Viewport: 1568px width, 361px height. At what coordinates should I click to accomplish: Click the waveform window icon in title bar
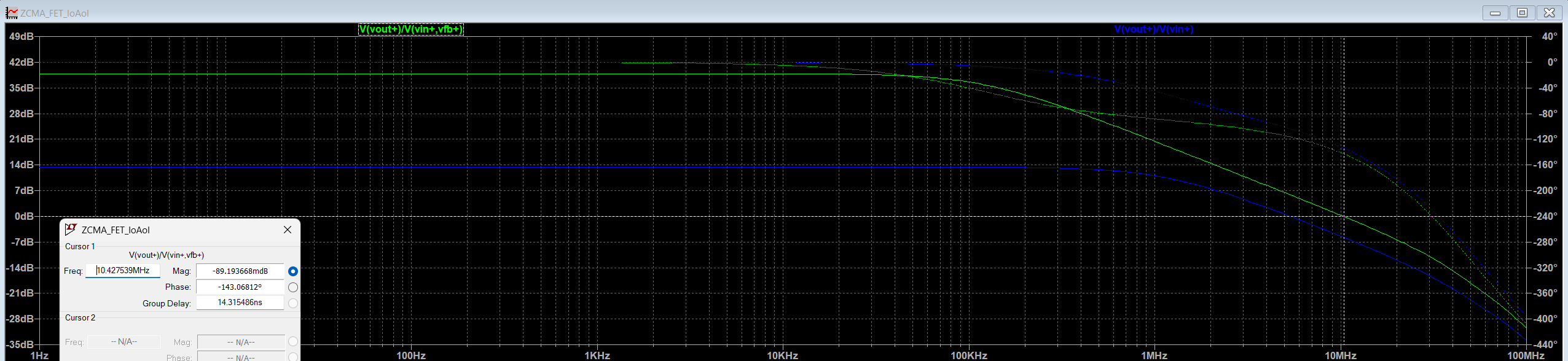pos(12,13)
